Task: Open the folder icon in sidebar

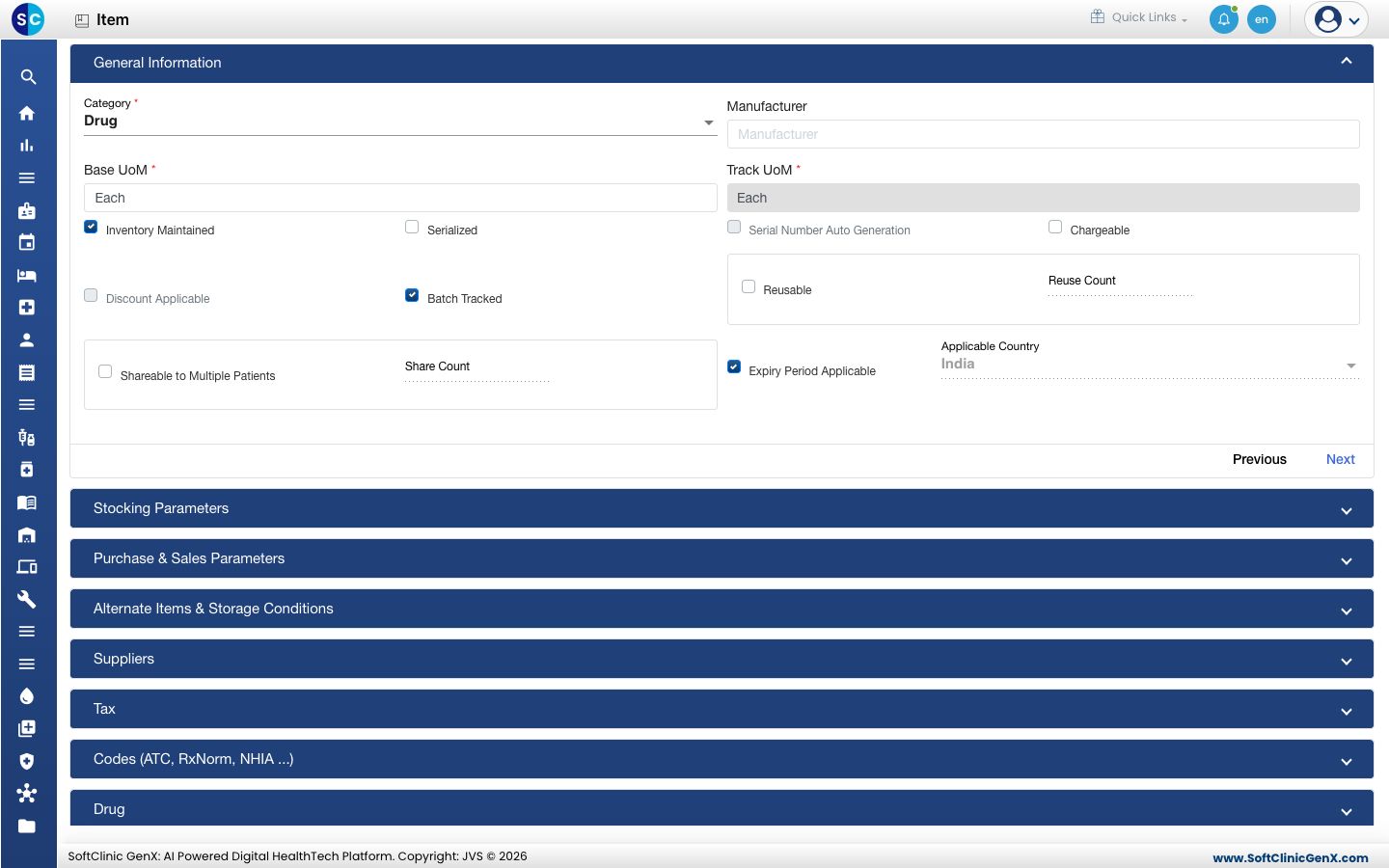Action: pyautogui.click(x=27, y=826)
